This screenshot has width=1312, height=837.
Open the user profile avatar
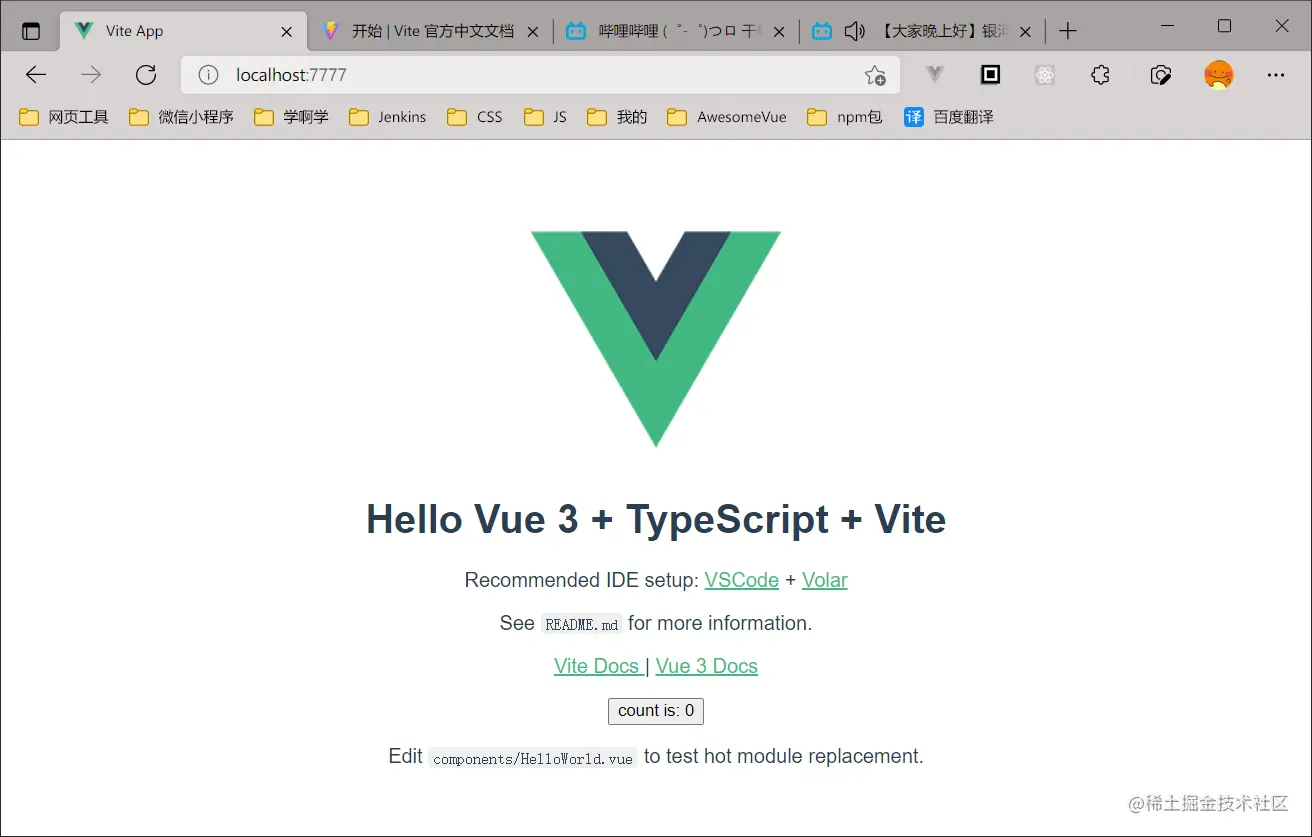point(1219,75)
